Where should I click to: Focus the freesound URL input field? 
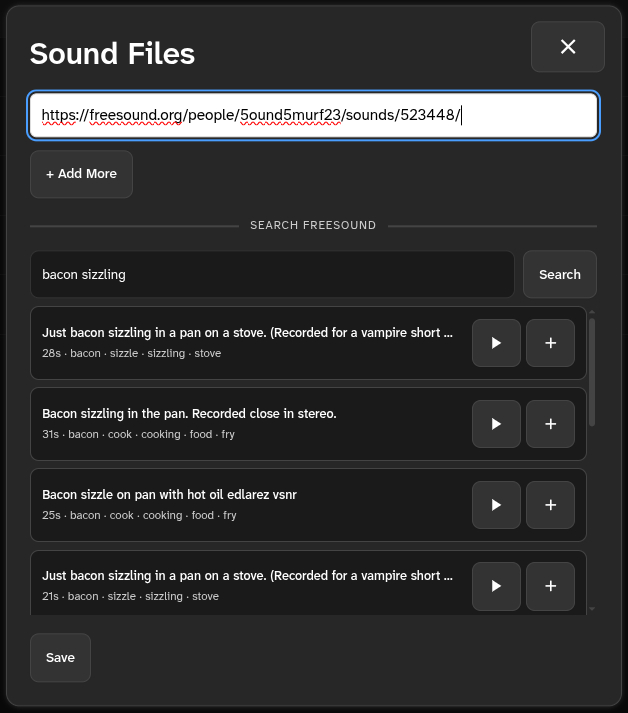tap(314, 115)
